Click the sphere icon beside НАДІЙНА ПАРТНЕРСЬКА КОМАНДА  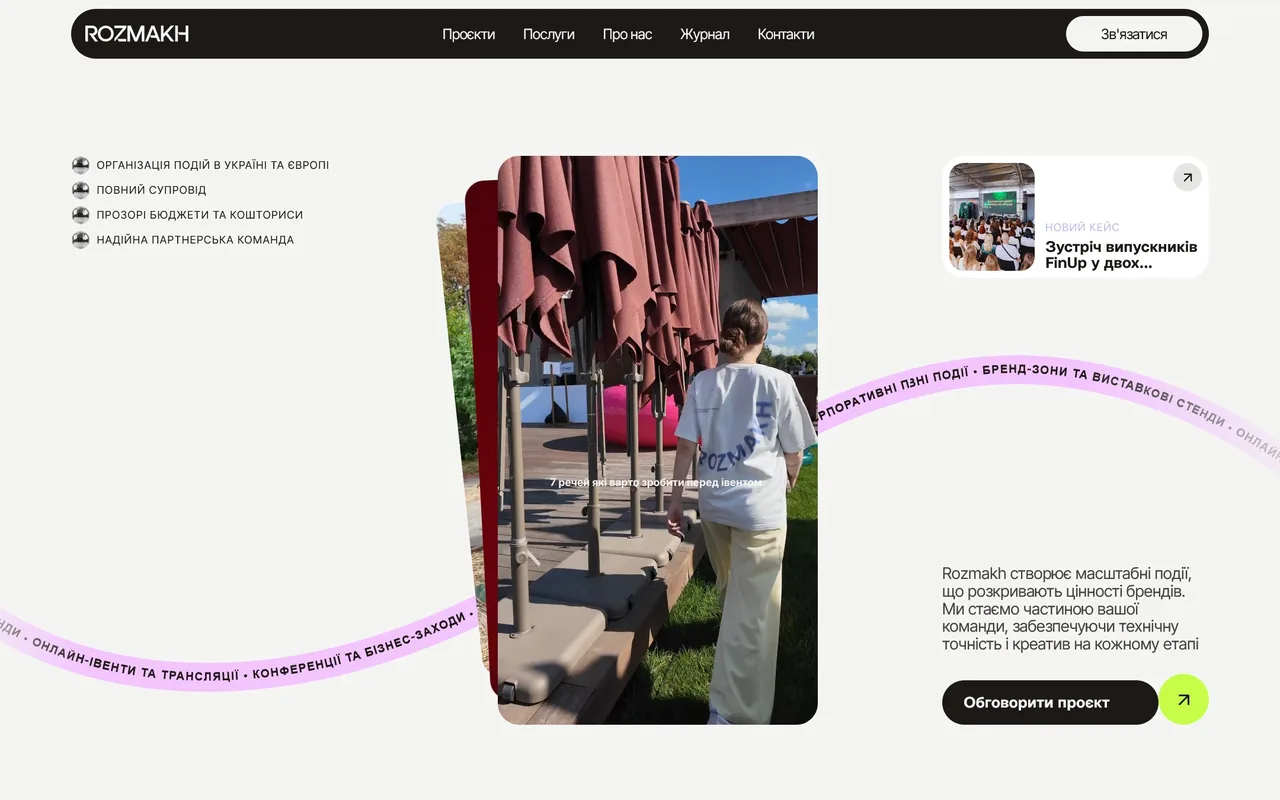pyautogui.click(x=81, y=240)
